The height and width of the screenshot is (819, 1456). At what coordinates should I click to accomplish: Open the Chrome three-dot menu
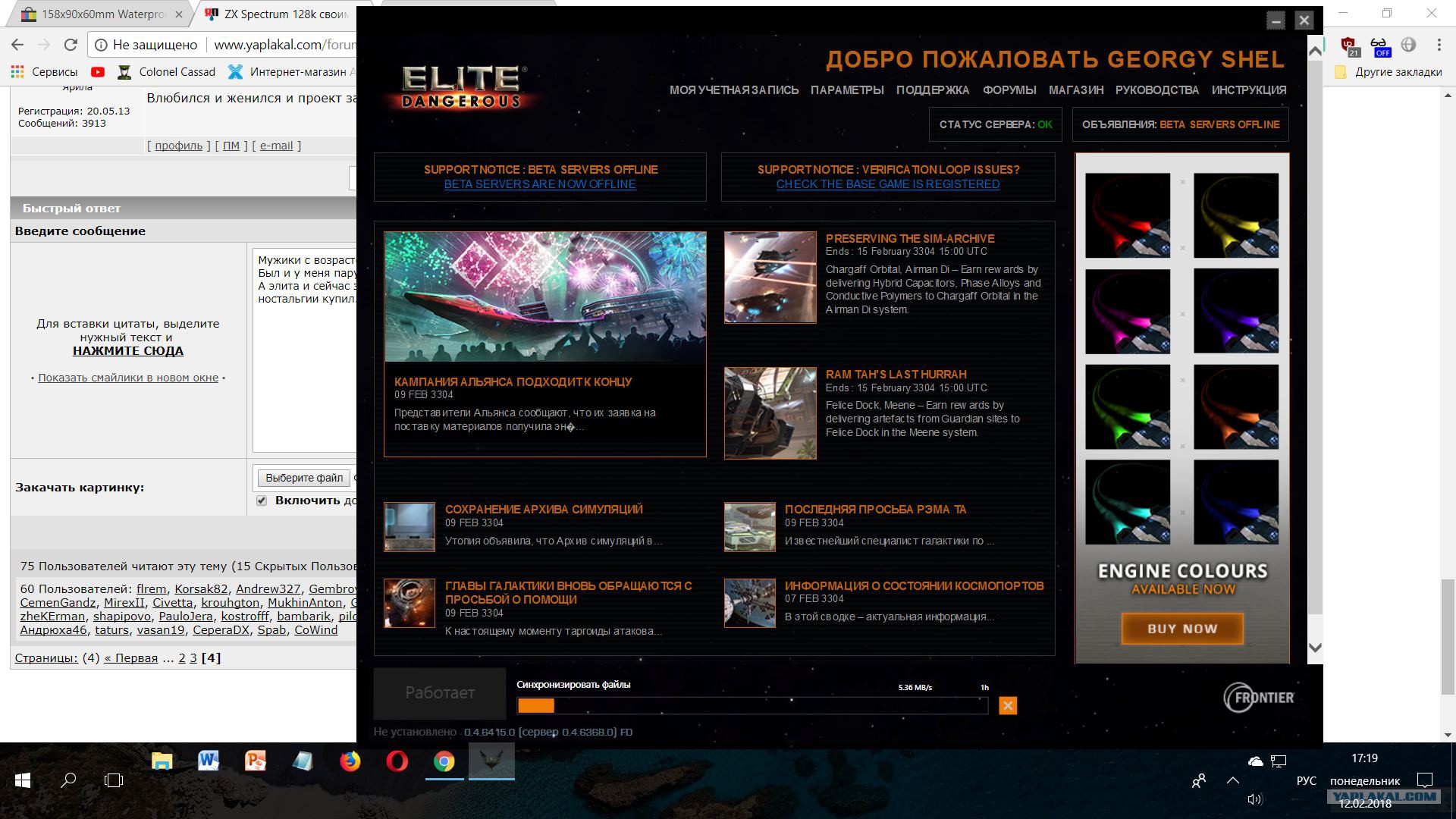(x=1439, y=45)
